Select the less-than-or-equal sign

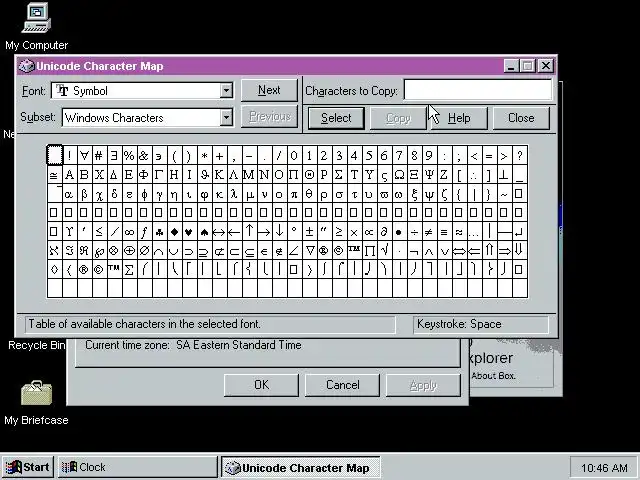click(99, 232)
